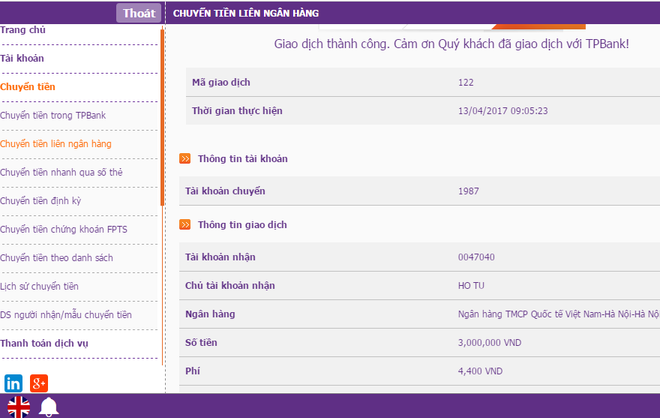Choose Chuyển tiền theo danh sách
This screenshot has width=660, height=418.
[57, 258]
